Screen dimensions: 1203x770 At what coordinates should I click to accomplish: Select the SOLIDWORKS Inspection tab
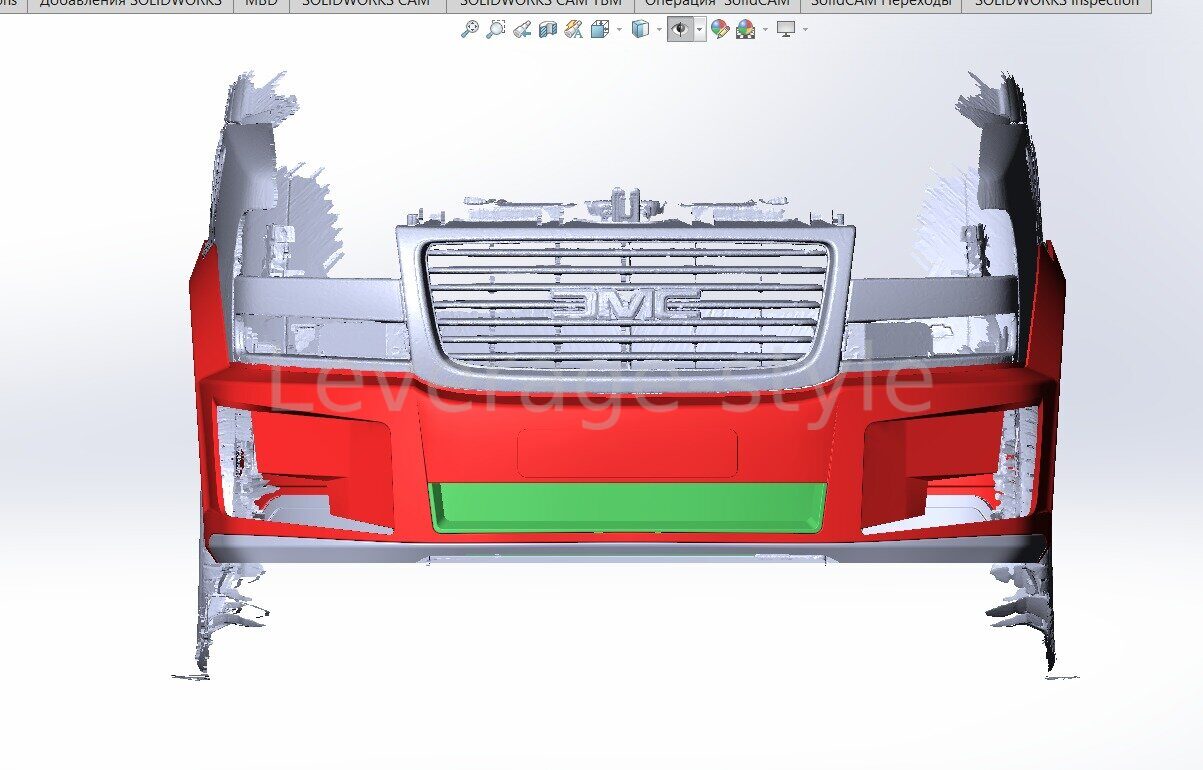coord(1056,4)
